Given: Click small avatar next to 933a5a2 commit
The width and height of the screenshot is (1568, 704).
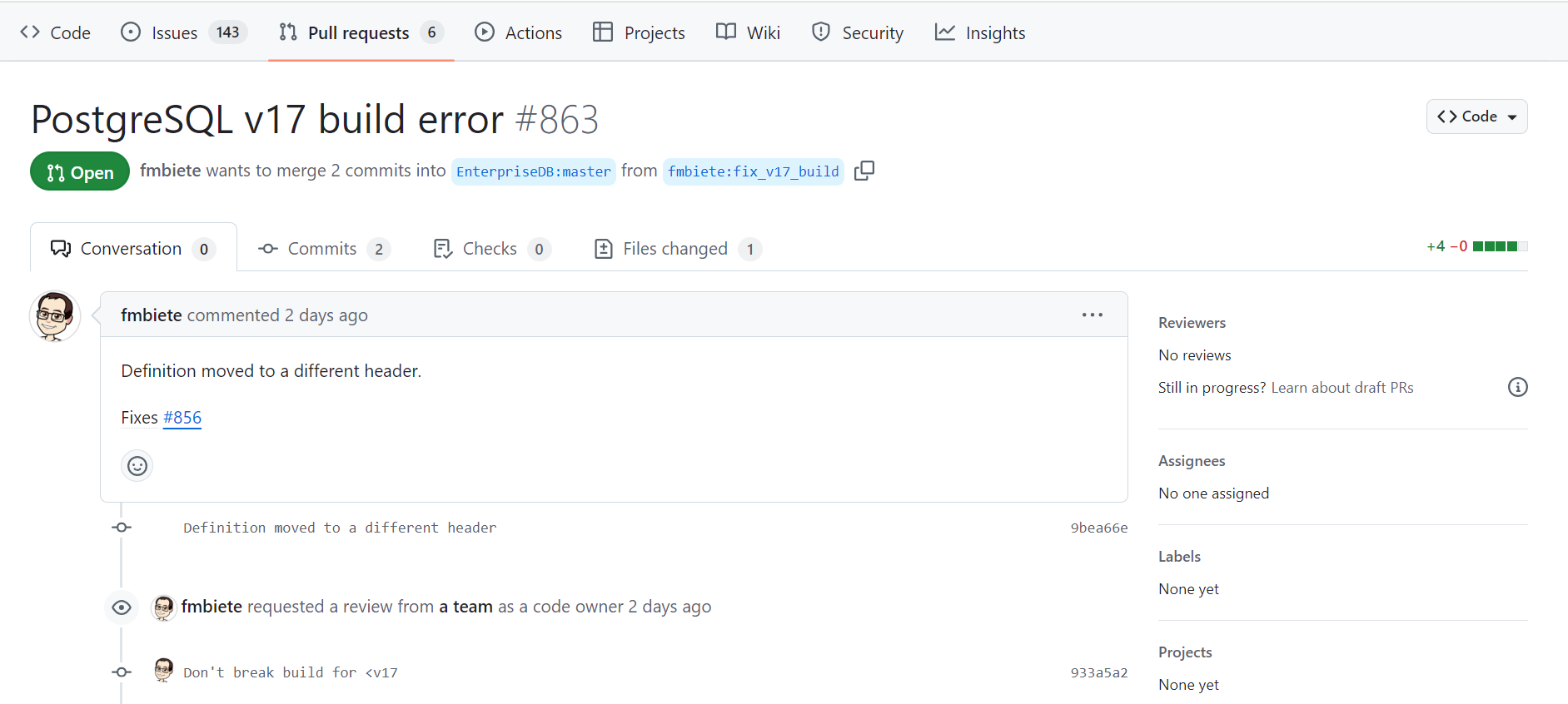Looking at the screenshot, I should (163, 670).
